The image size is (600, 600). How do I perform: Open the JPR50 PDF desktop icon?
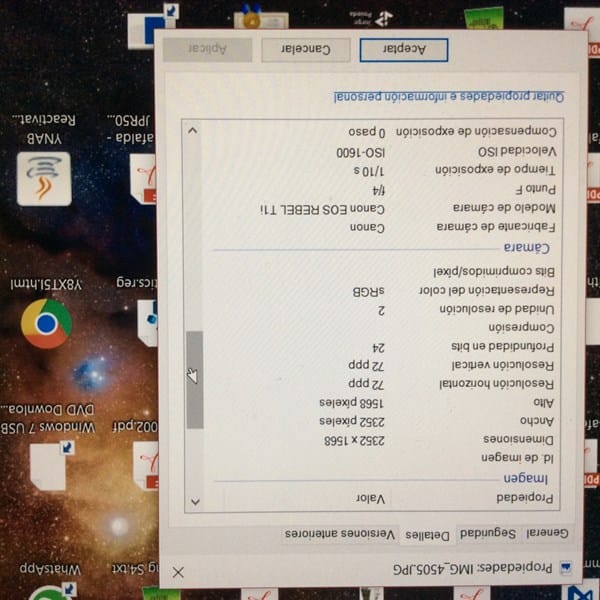tap(143, 179)
